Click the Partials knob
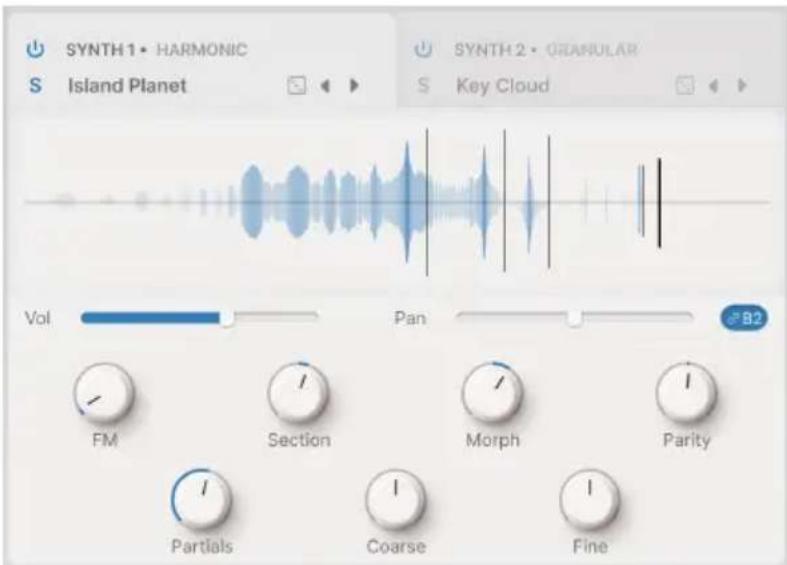Viewport: 787px width, 565px height. coord(201,499)
